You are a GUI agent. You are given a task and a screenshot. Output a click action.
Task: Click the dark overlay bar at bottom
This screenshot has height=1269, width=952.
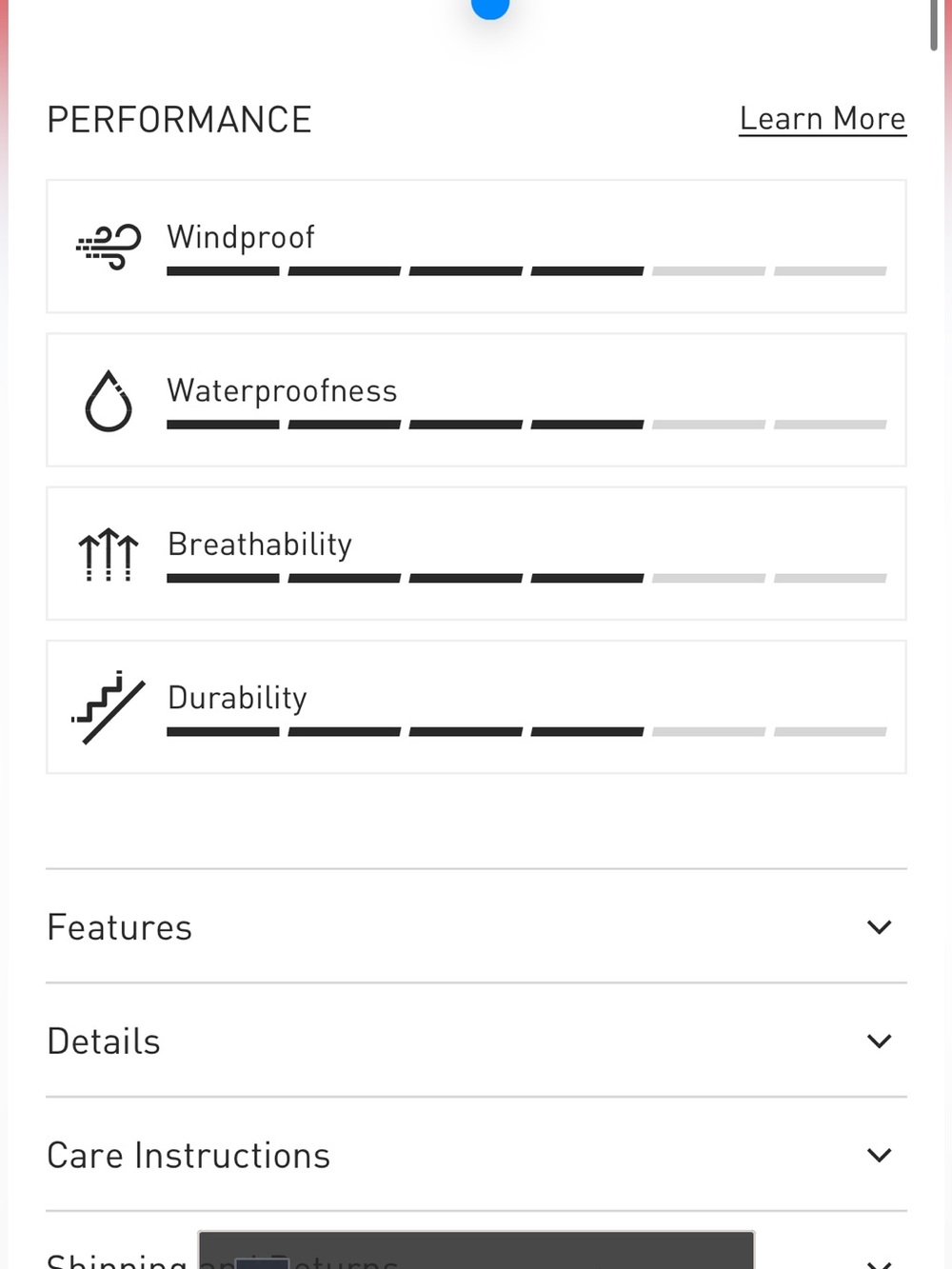(476, 1249)
